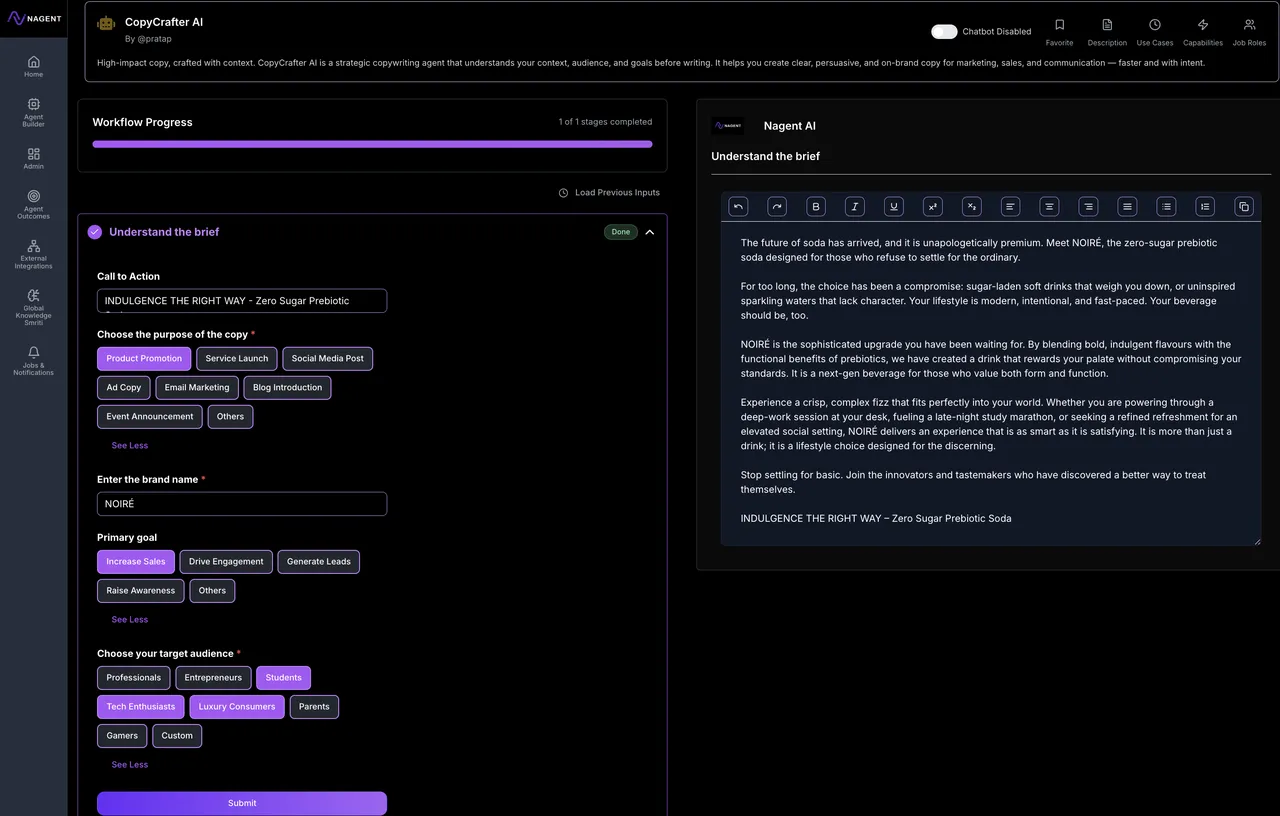This screenshot has width=1280, height=816.
Task: Select Gamers as target audience
Action: tap(122, 736)
